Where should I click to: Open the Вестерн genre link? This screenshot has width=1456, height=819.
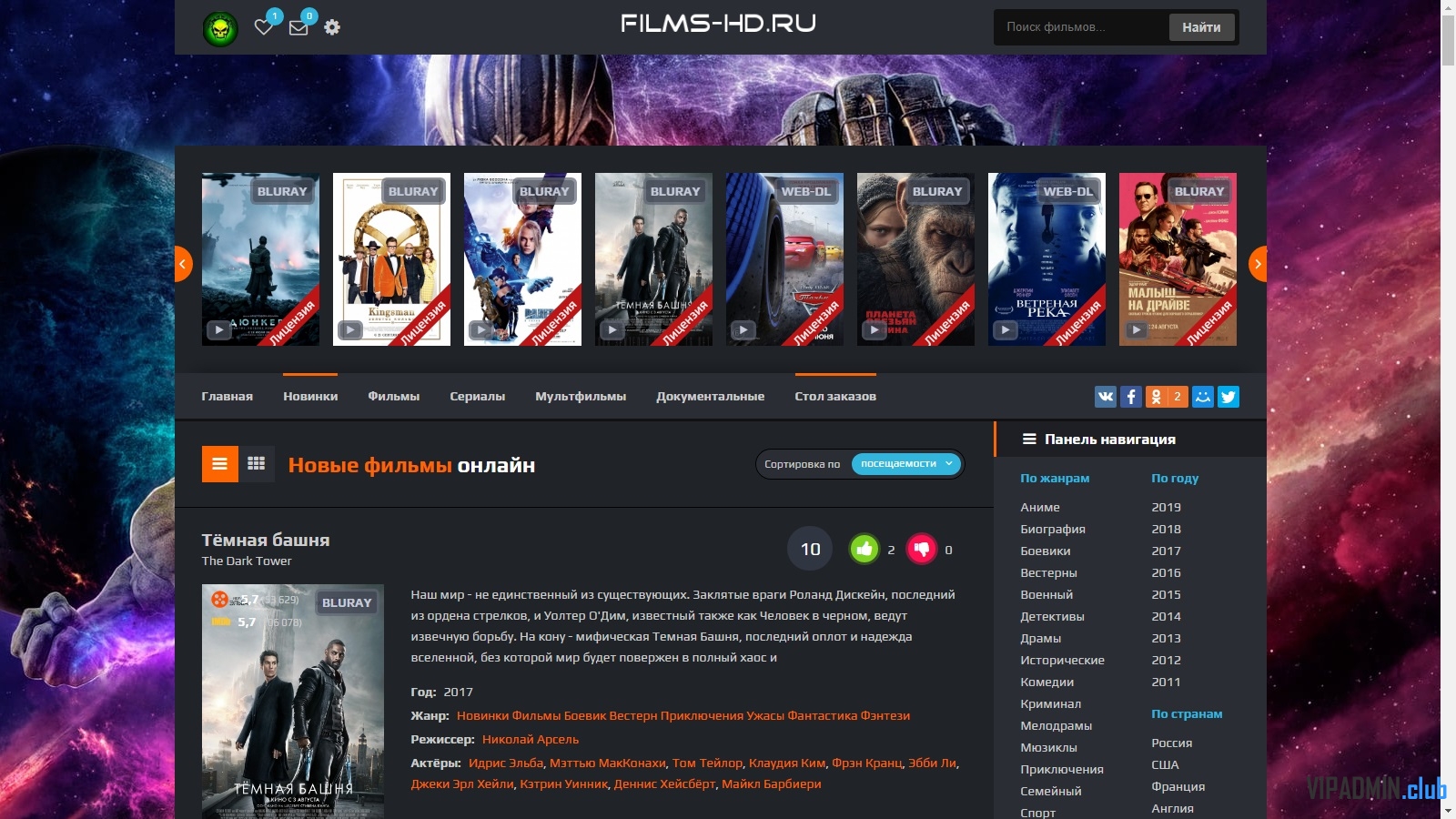tap(633, 716)
